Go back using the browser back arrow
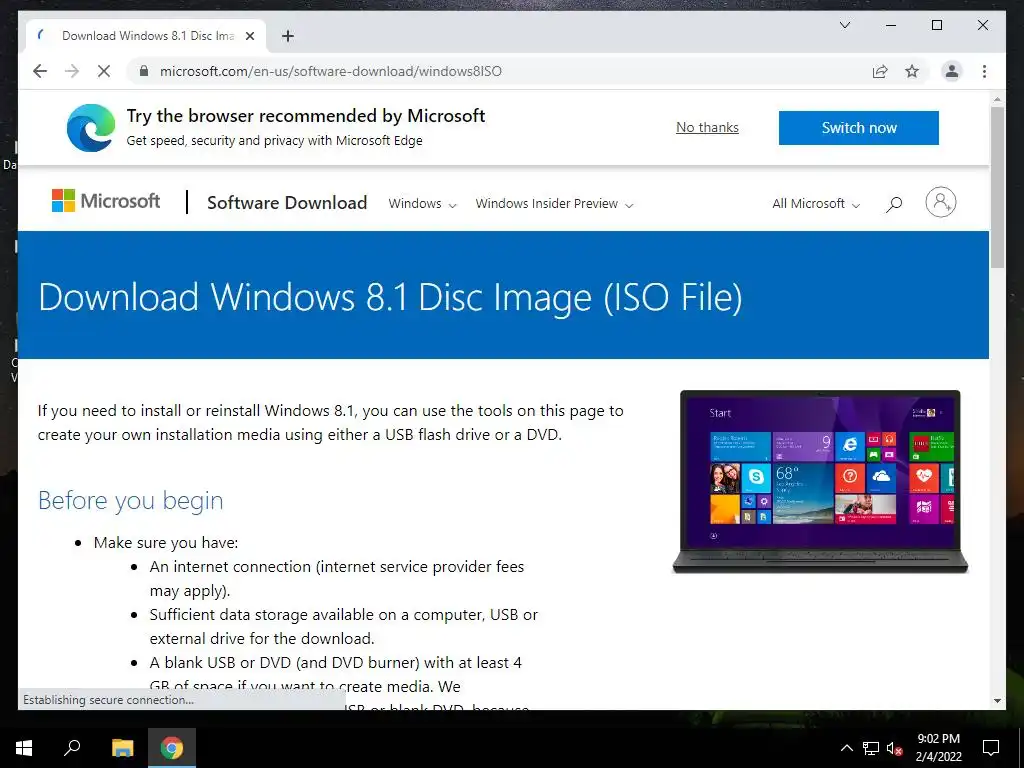This screenshot has width=1024, height=768. 40,71
